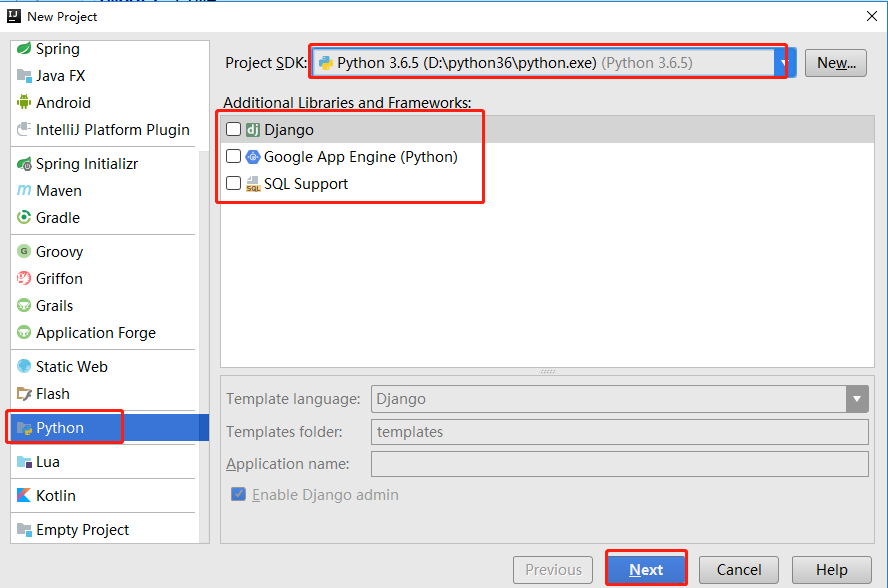The height and width of the screenshot is (588, 888).
Task: Click the Python logo in SDK field
Action: pyautogui.click(x=326, y=63)
